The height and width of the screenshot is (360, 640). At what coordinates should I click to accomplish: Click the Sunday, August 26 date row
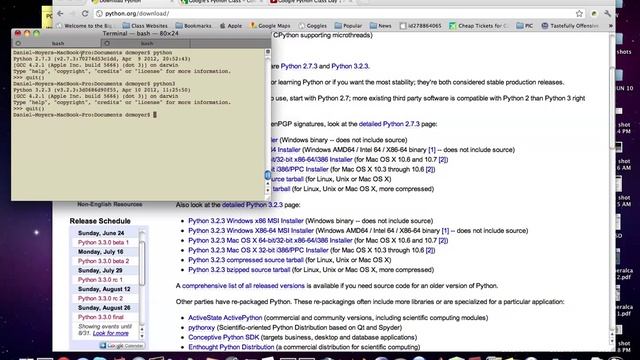[x=105, y=308]
